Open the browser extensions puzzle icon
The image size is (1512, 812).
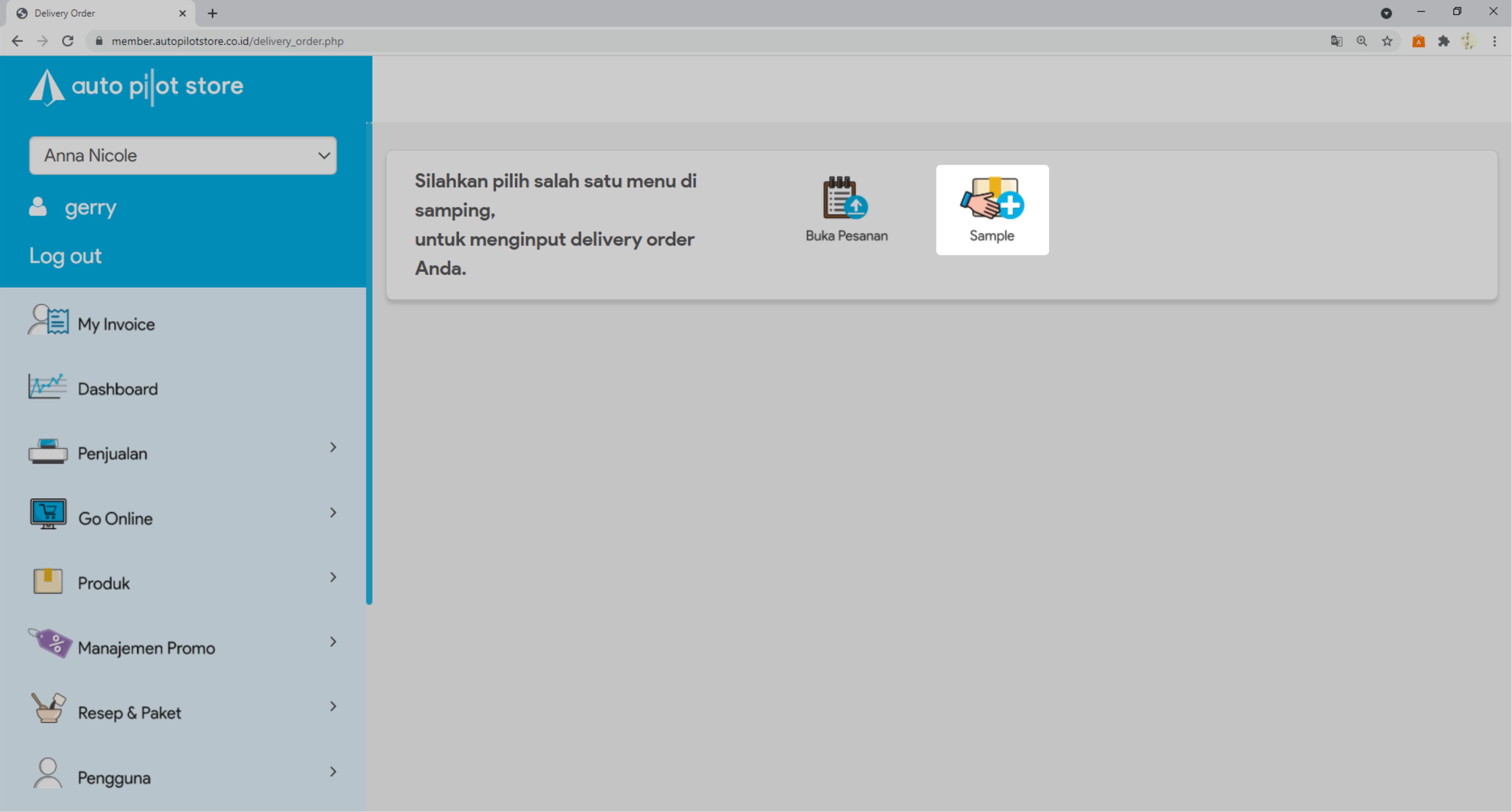click(x=1443, y=41)
